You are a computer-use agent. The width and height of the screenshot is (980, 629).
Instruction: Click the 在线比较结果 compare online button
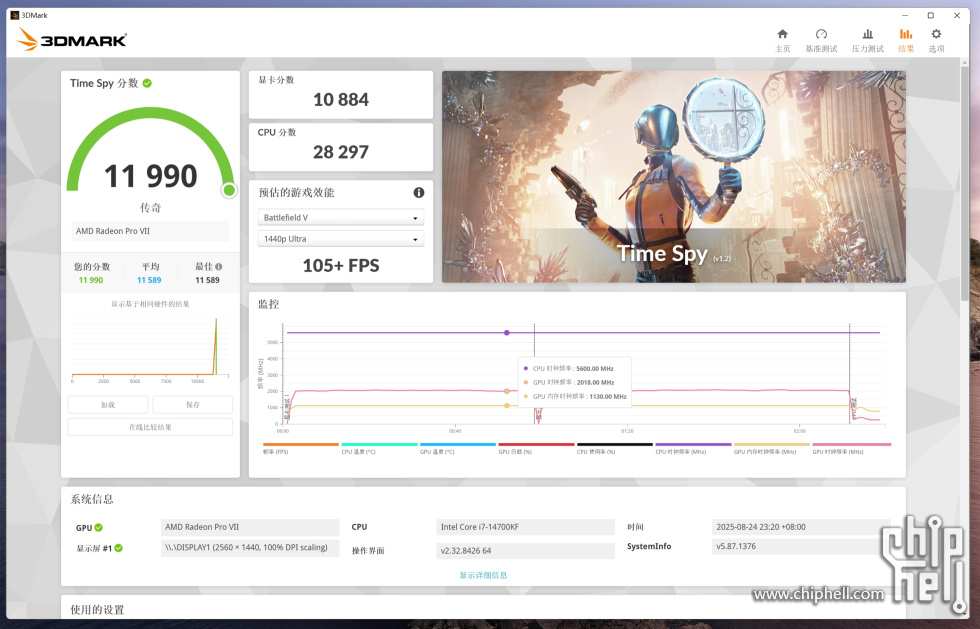(150, 427)
